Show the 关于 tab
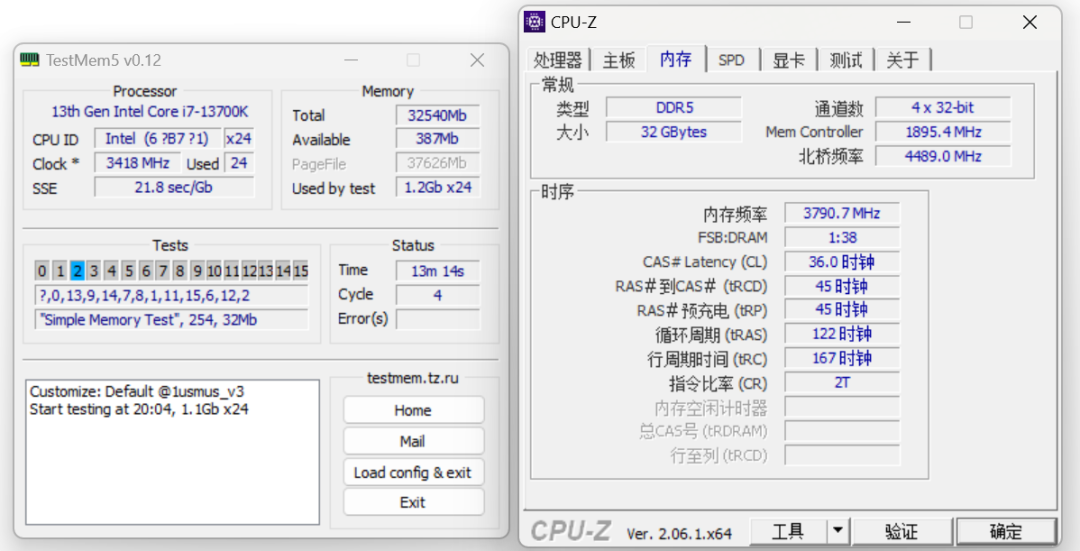 point(903,60)
